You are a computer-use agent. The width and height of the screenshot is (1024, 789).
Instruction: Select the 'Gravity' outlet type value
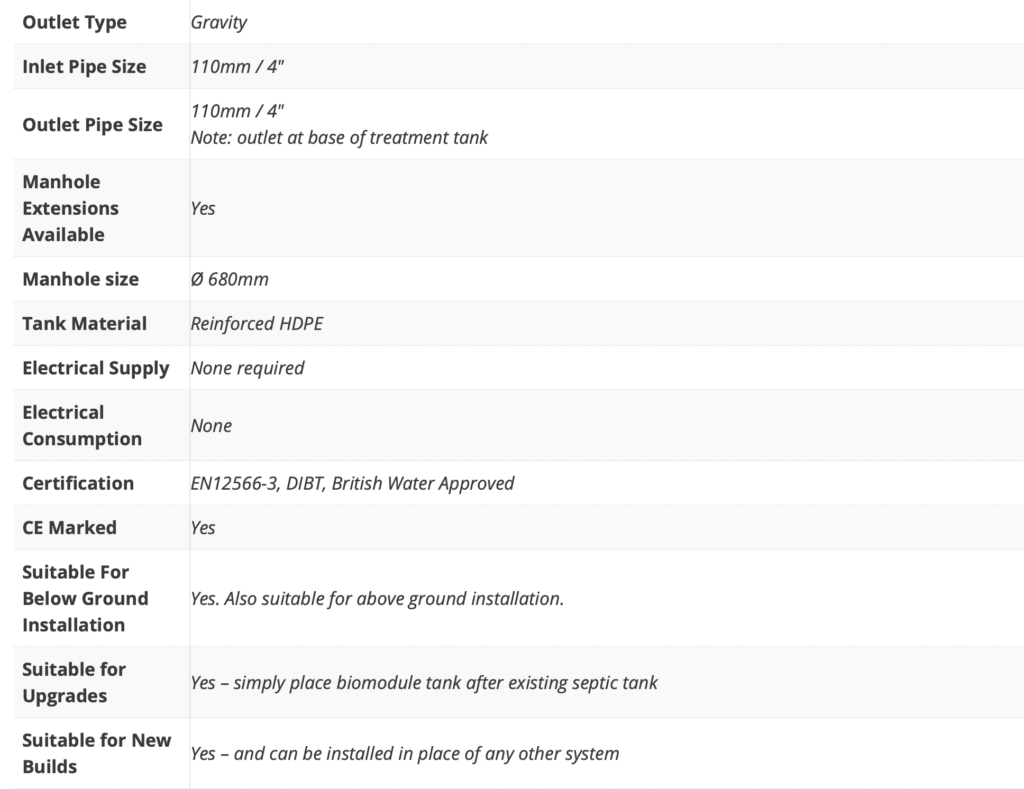point(218,22)
